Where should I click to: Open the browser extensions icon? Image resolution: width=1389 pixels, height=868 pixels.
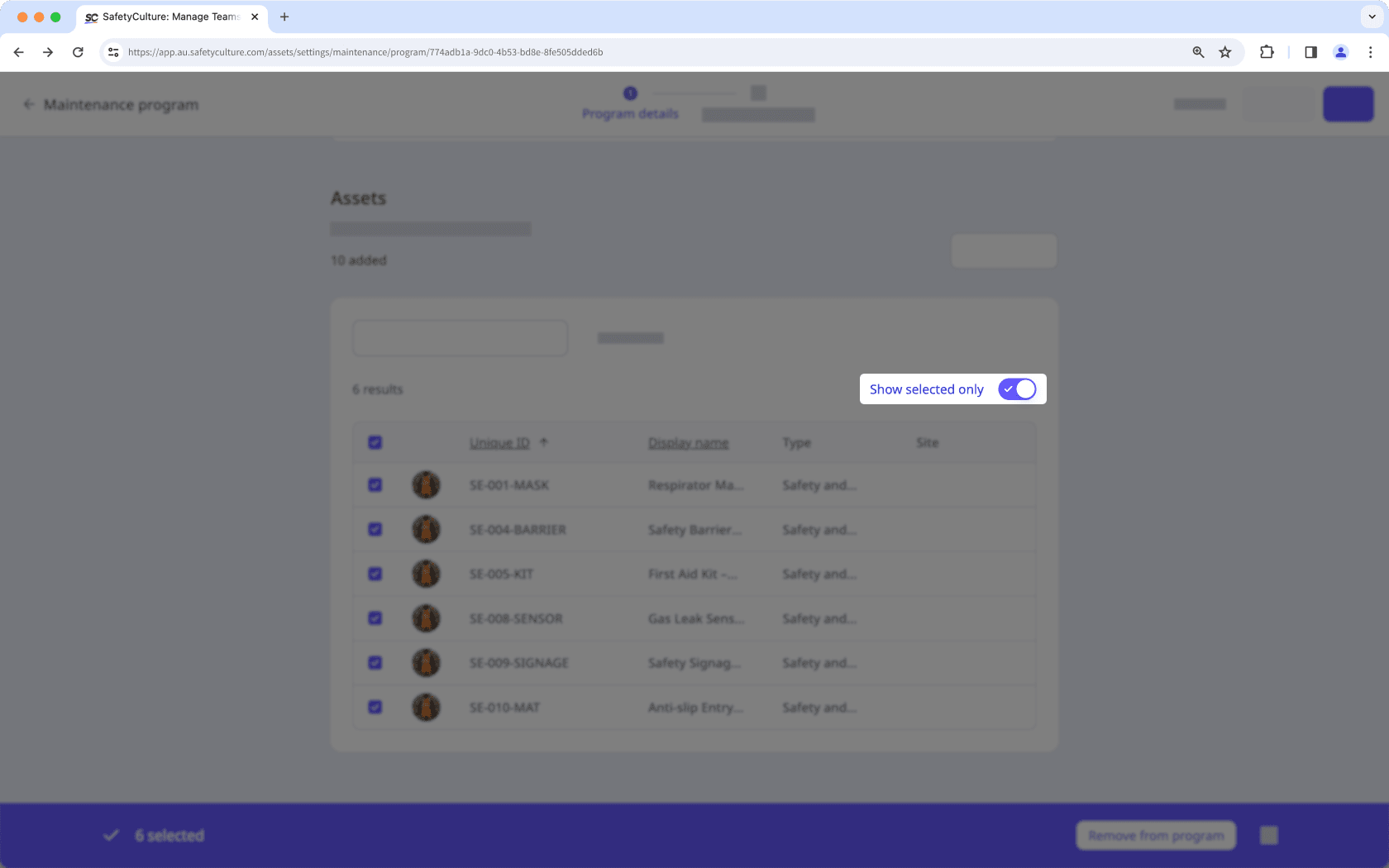point(1267,51)
